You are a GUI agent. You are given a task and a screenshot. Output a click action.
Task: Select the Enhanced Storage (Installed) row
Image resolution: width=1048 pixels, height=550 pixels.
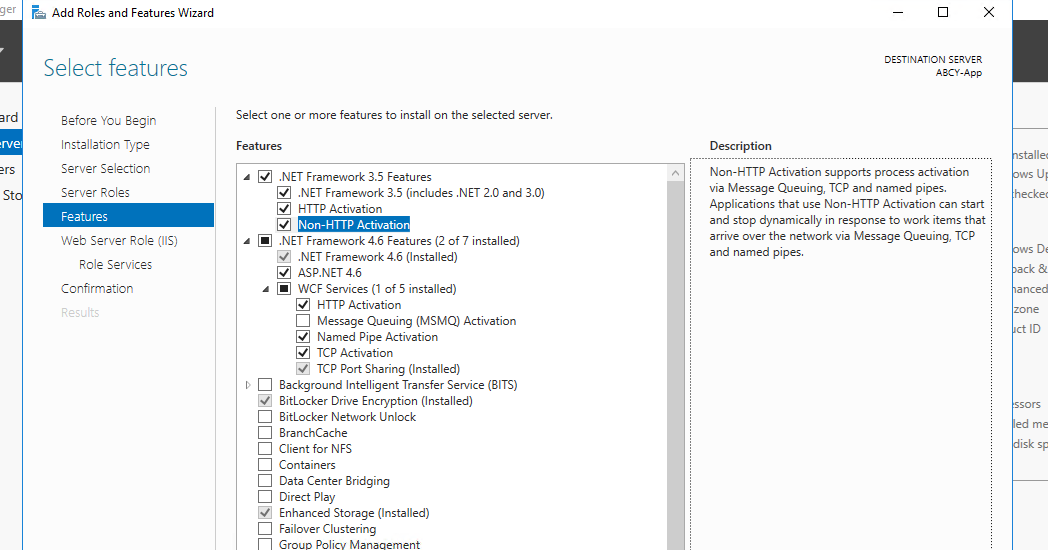click(354, 513)
